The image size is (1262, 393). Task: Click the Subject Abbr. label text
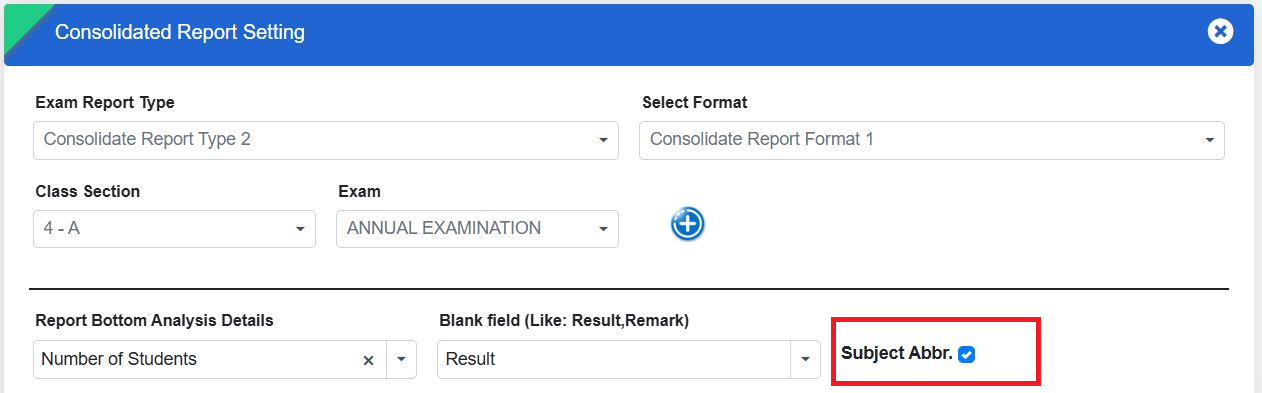[x=897, y=353]
